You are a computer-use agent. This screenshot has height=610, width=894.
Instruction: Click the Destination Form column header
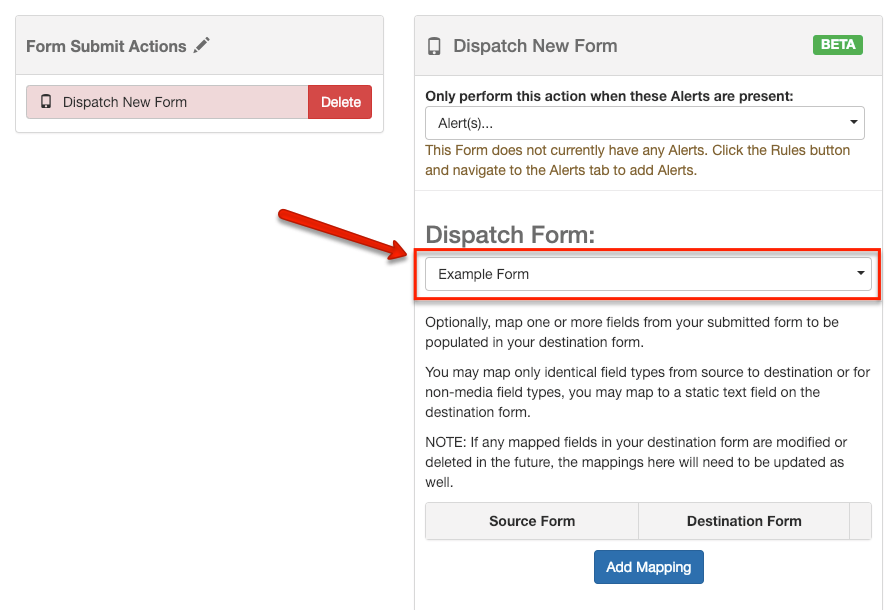tap(743, 521)
